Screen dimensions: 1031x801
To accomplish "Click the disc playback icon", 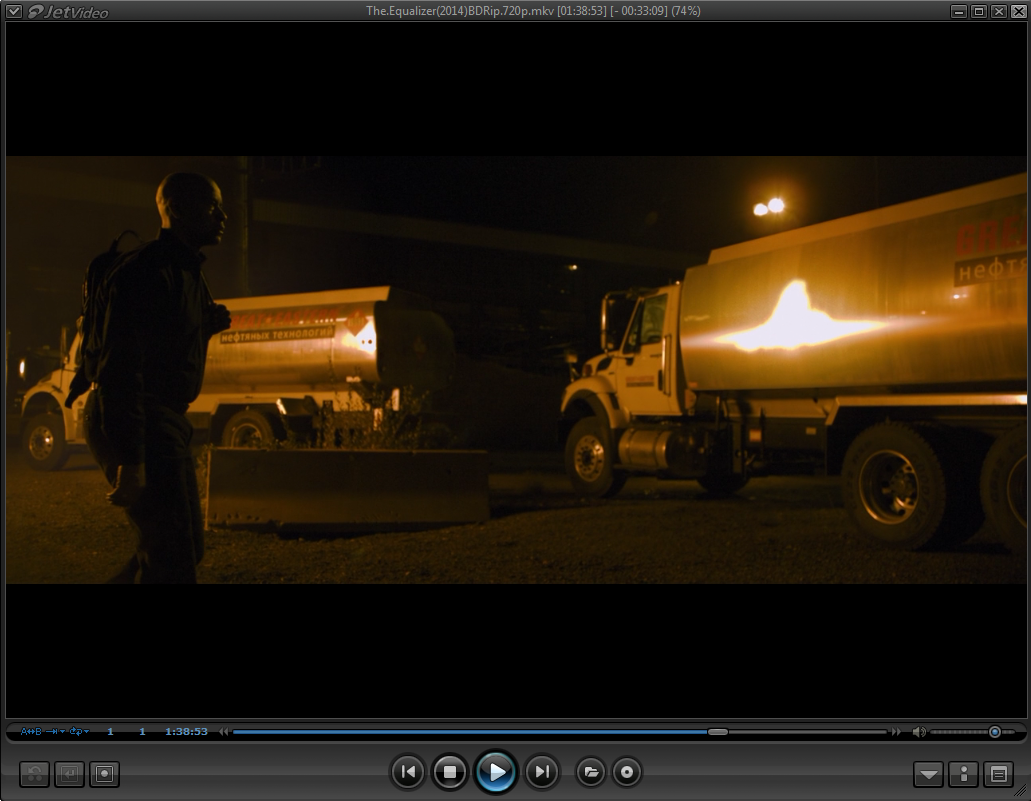I will click(x=627, y=772).
